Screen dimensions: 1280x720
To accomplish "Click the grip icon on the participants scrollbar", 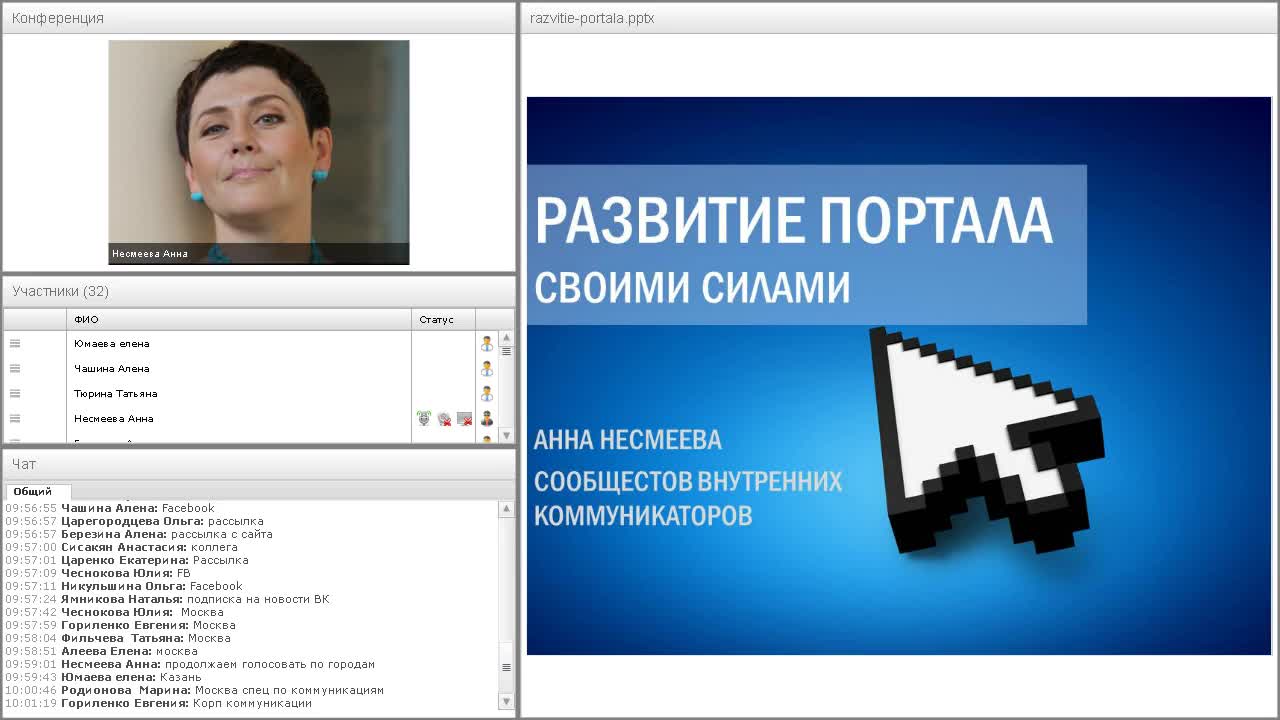I will click(x=506, y=350).
